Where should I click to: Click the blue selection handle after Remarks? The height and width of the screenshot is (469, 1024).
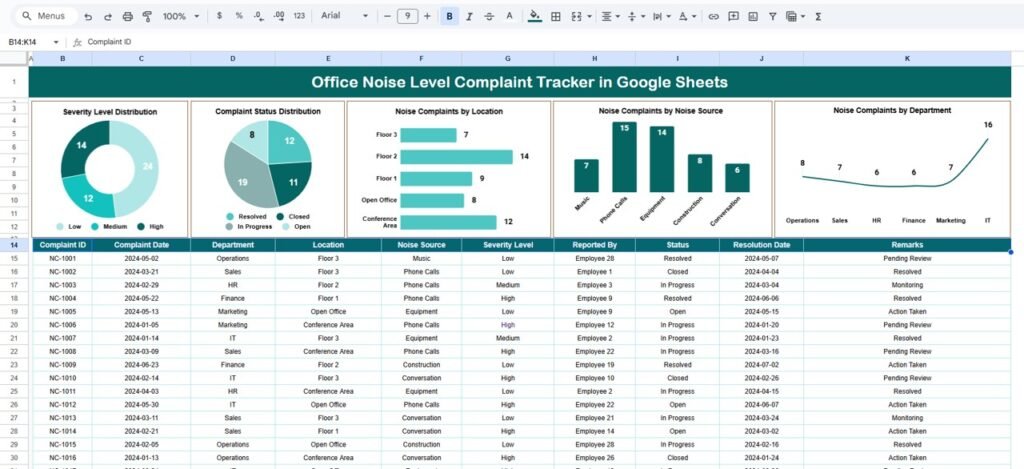1011,251
